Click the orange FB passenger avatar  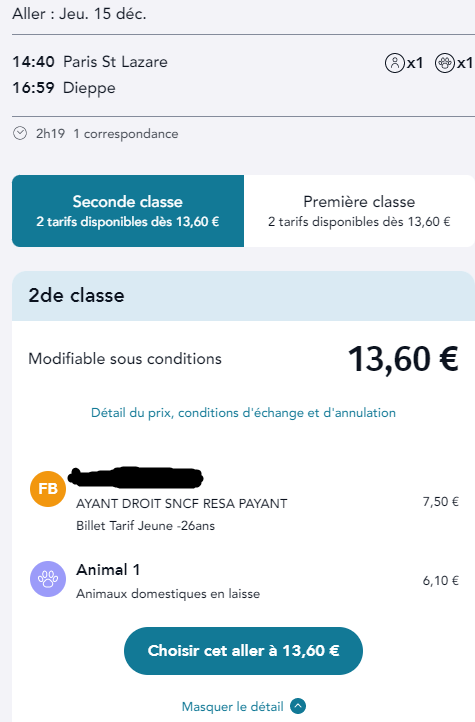point(48,489)
